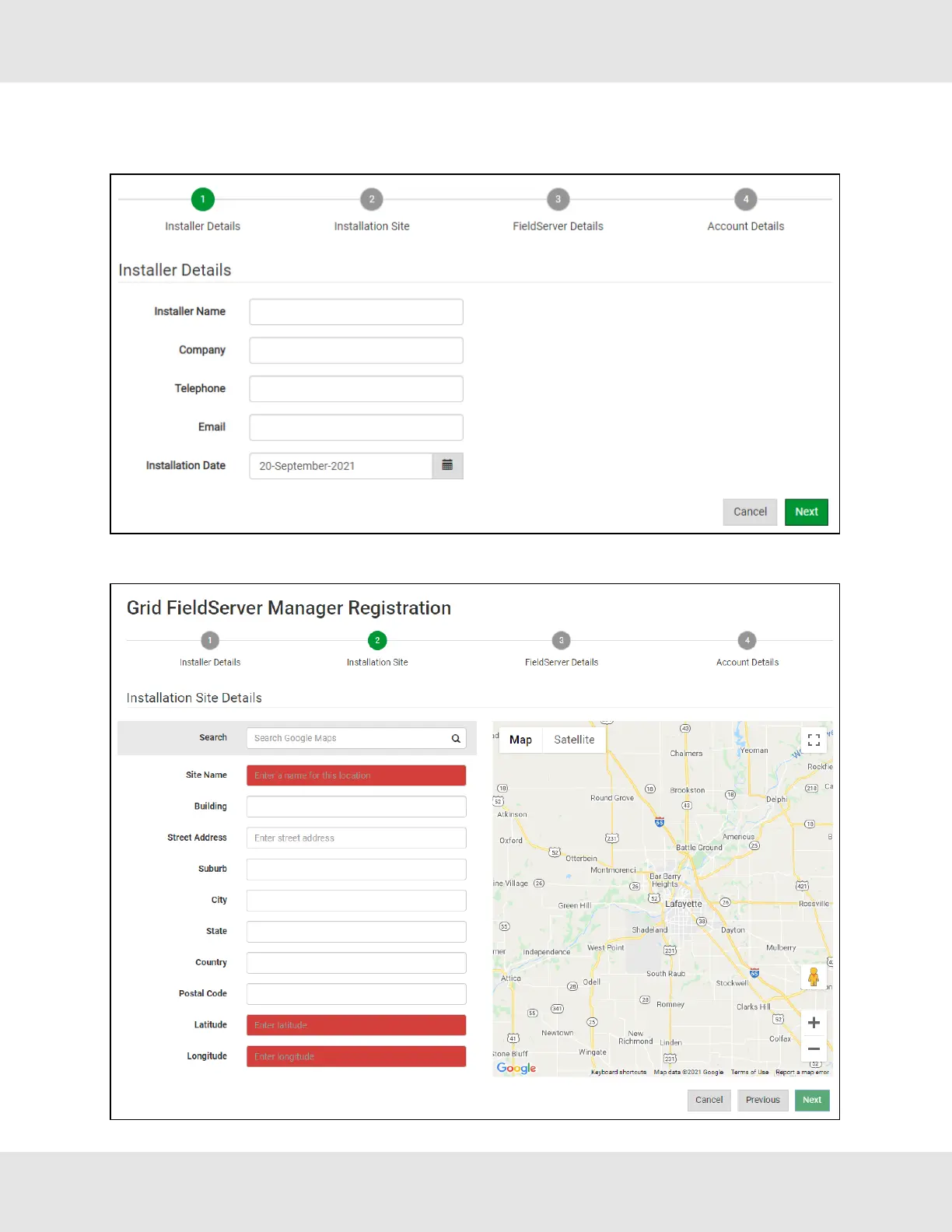This screenshot has width=952, height=1232.
Task: Focus the Installer Name field
Action: 356,312
